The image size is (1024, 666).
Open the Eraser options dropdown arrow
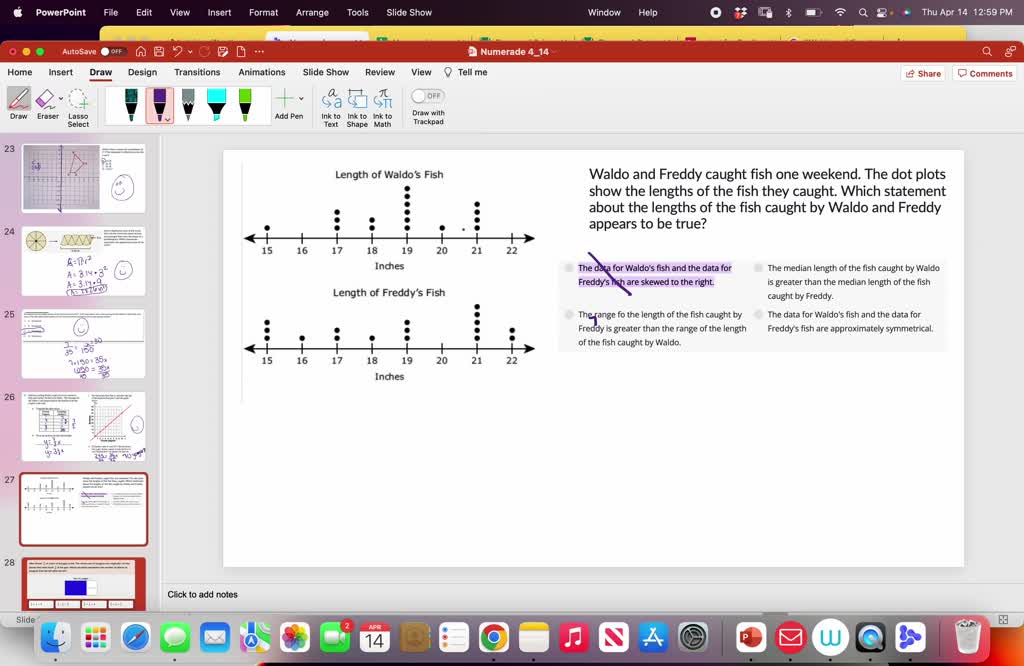click(x=61, y=99)
